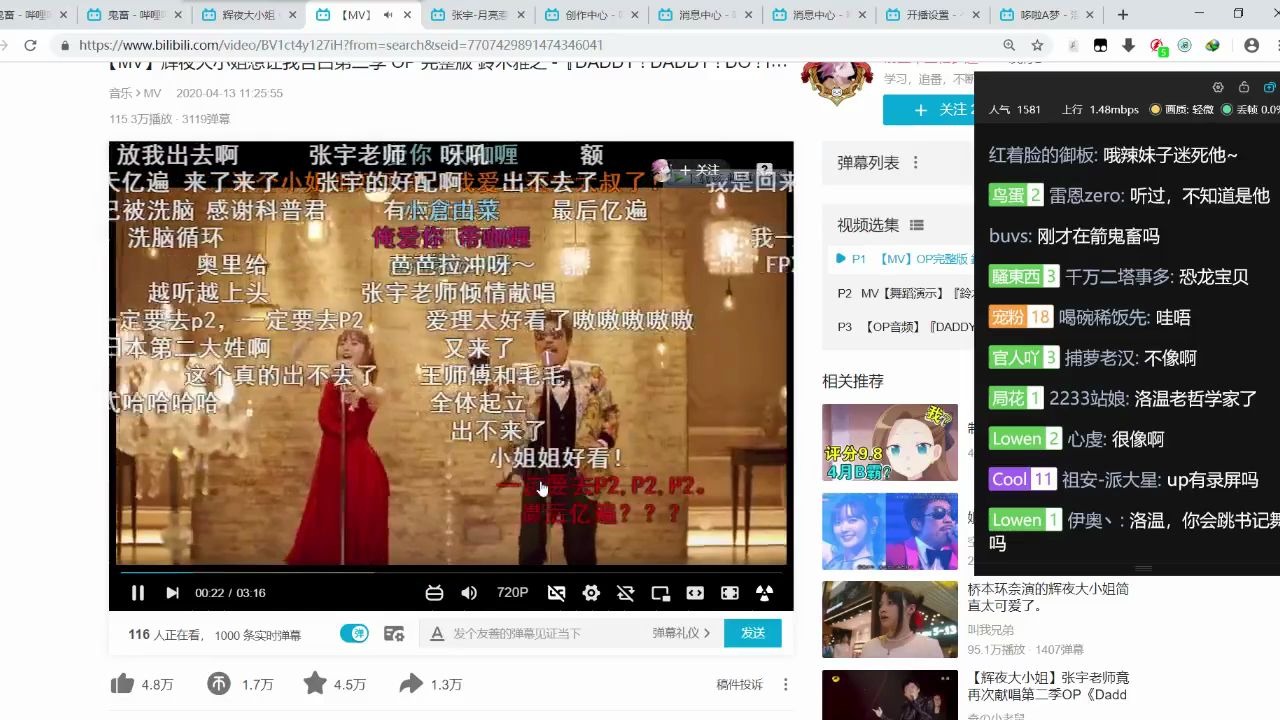Pause the video playback
The width and height of the screenshot is (1280, 720).
138,593
